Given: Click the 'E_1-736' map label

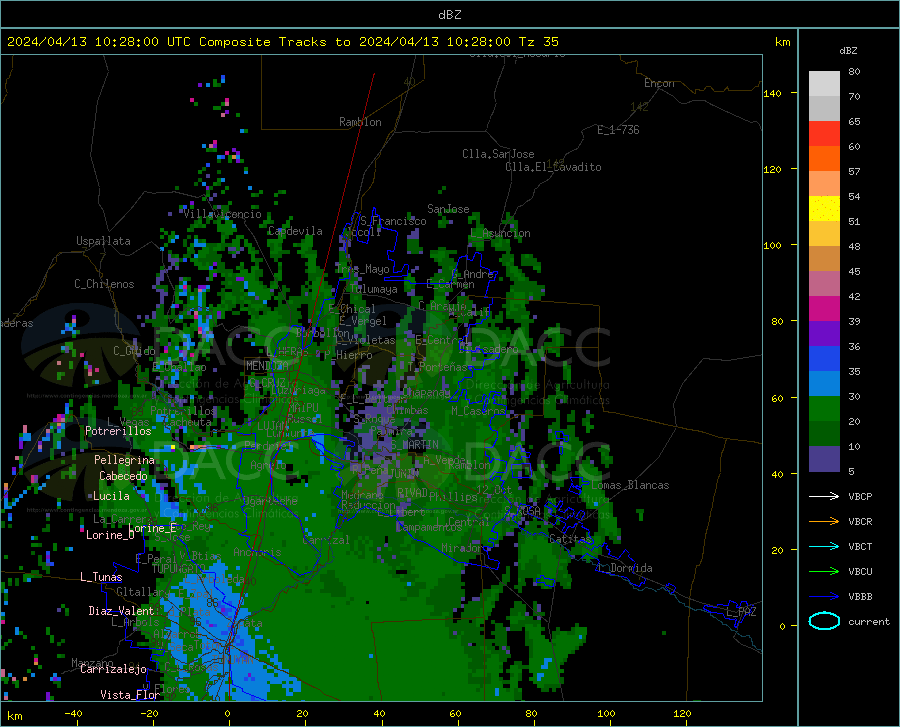Looking at the screenshot, I should click(x=618, y=130).
